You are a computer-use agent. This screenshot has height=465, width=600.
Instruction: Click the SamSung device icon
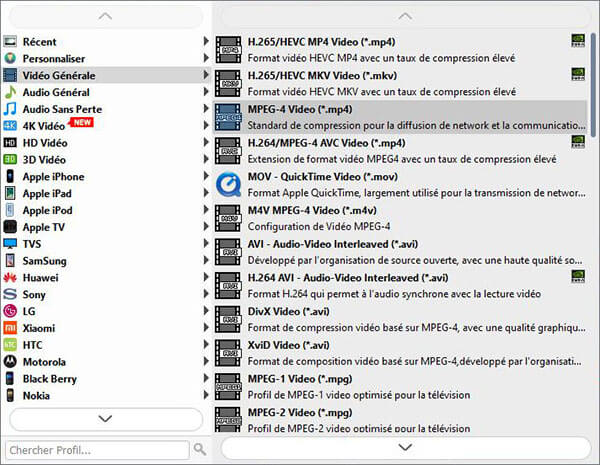[10, 261]
